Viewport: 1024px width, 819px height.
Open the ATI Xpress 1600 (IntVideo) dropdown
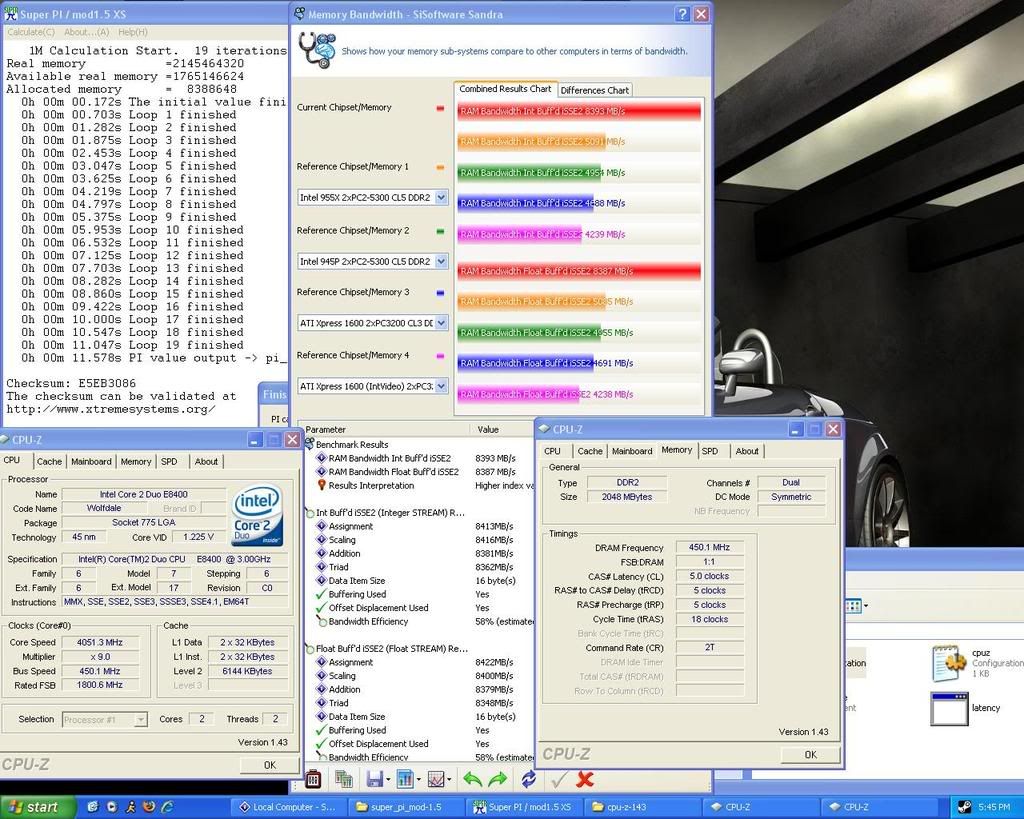(x=441, y=386)
